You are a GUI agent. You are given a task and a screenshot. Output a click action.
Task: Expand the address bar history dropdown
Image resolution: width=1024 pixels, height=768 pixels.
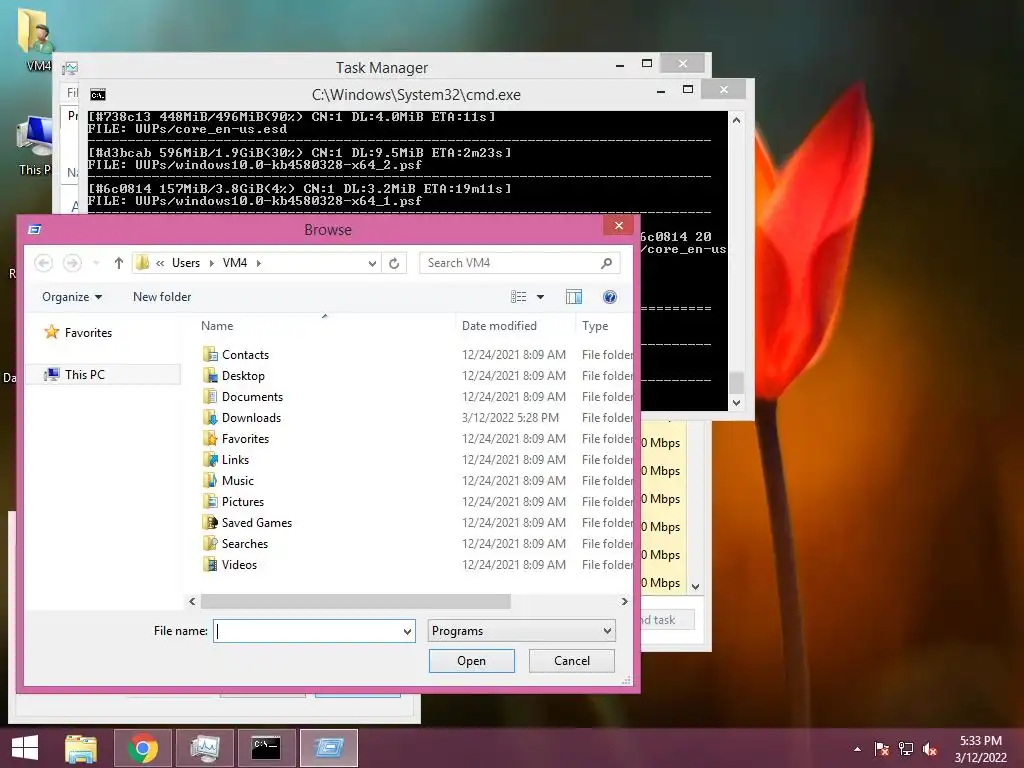click(x=372, y=263)
